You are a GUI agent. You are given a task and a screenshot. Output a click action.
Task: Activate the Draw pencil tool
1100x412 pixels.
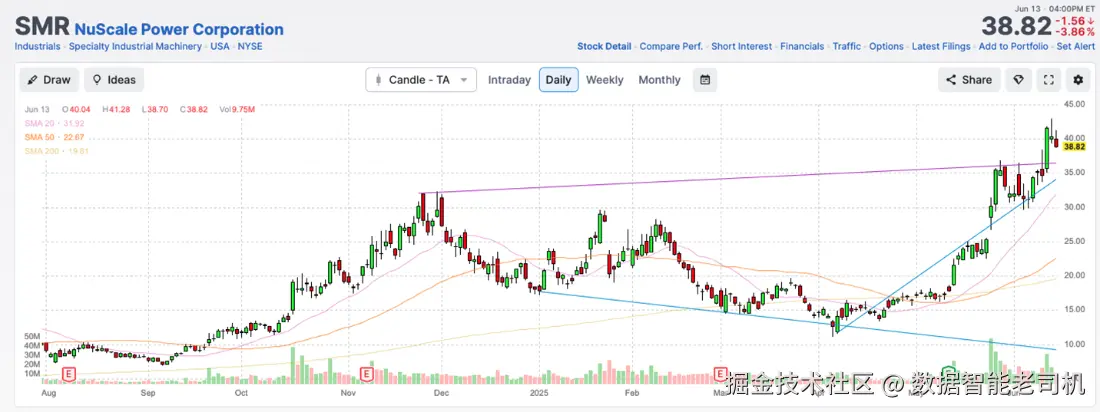click(x=49, y=79)
